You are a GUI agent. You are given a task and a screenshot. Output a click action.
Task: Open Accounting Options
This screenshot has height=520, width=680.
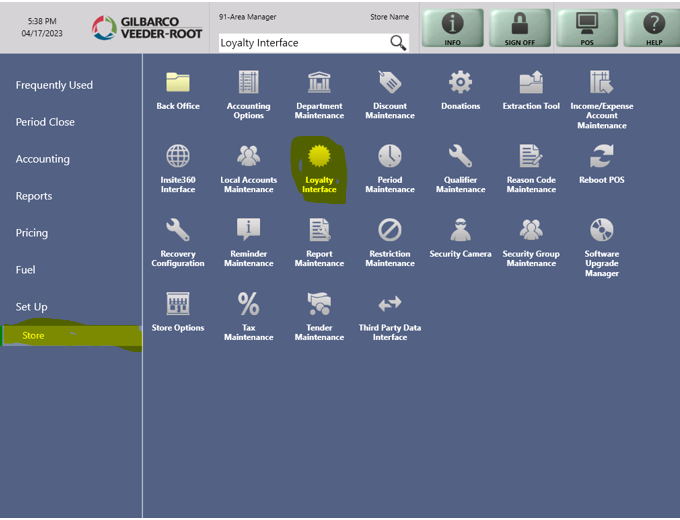click(248, 84)
